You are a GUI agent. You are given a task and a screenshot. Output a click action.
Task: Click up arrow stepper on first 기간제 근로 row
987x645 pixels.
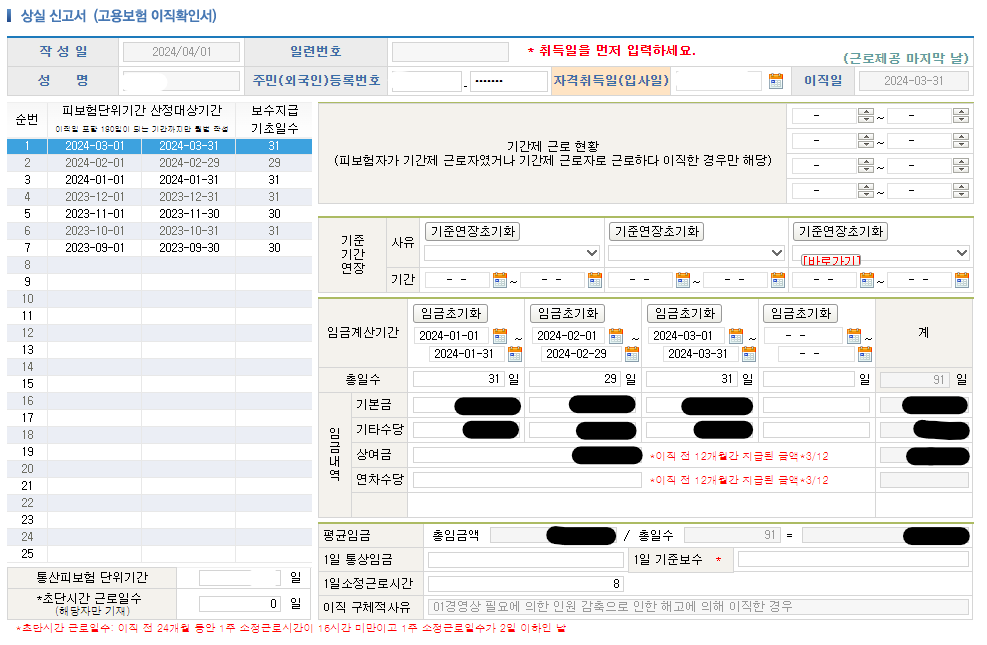coord(865,112)
